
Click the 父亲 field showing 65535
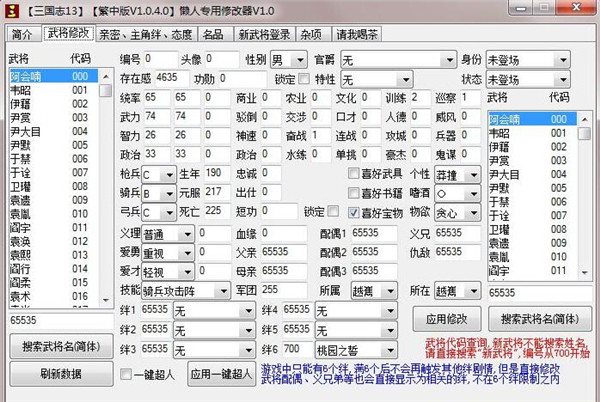click(x=284, y=252)
